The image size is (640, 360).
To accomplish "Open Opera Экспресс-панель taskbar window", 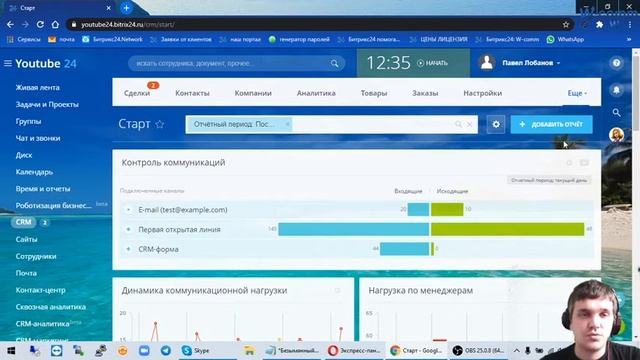I will point(354,351).
